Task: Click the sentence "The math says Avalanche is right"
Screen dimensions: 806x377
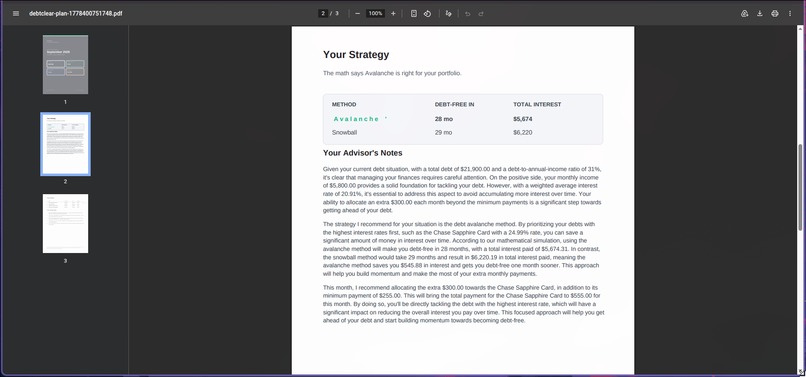Action: coord(392,73)
